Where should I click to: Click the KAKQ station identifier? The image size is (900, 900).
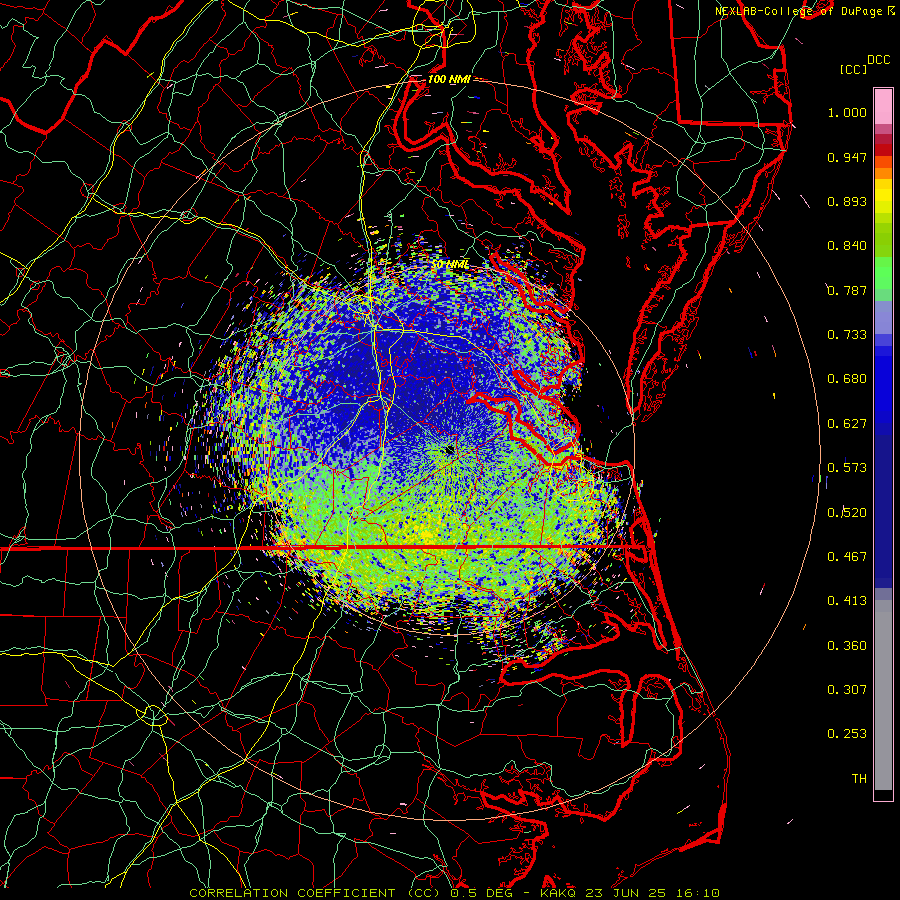pos(558,893)
